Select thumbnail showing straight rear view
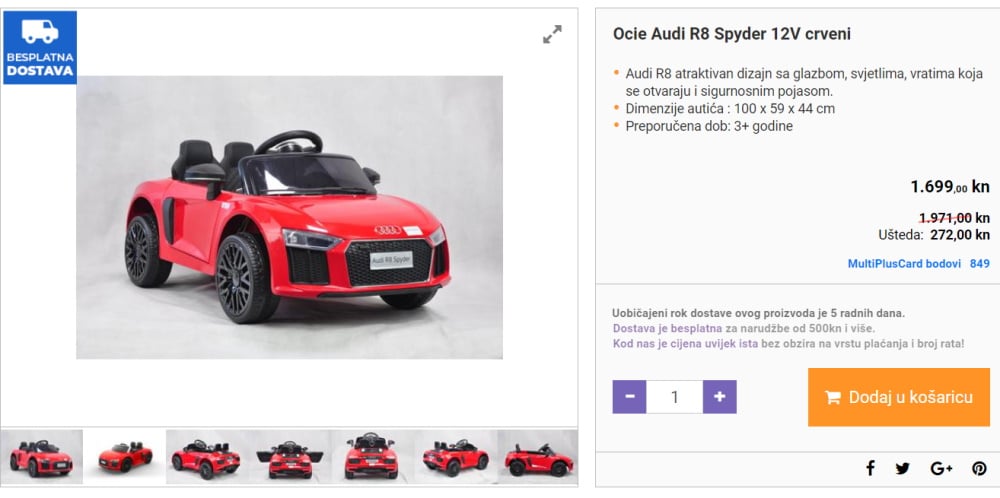The height and width of the screenshot is (498, 1000). click(x=372, y=457)
